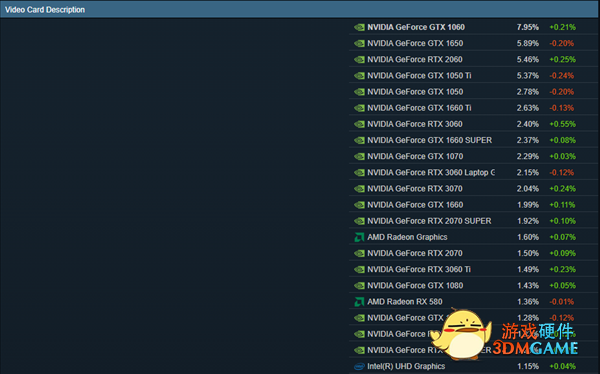Select the NVIDIA GeForce RTX 2070 SUPER name
The height and width of the screenshot is (374, 600).
pos(429,221)
